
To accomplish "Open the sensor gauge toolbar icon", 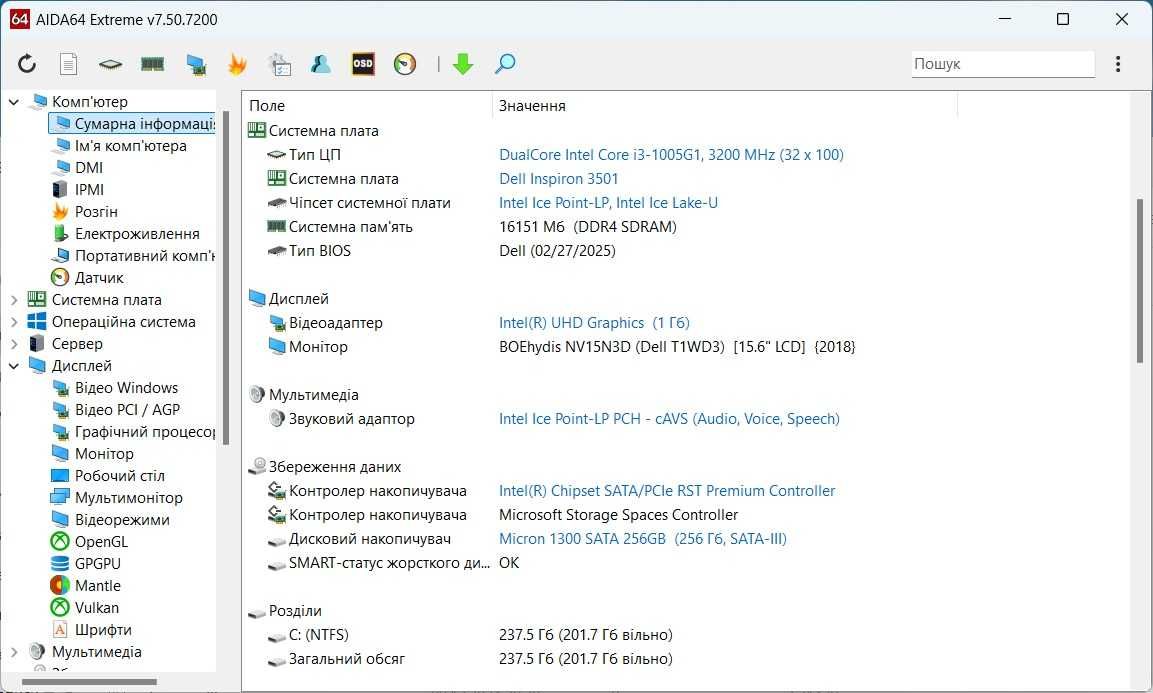I will (405, 64).
